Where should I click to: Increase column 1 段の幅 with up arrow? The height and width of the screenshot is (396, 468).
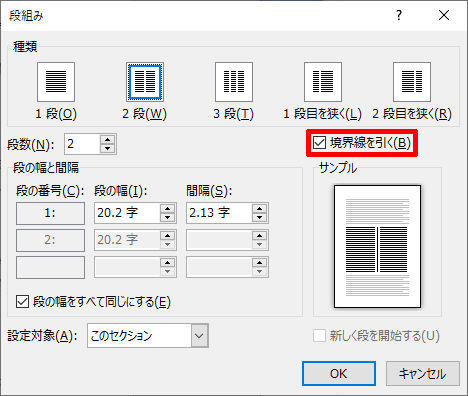click(x=168, y=209)
